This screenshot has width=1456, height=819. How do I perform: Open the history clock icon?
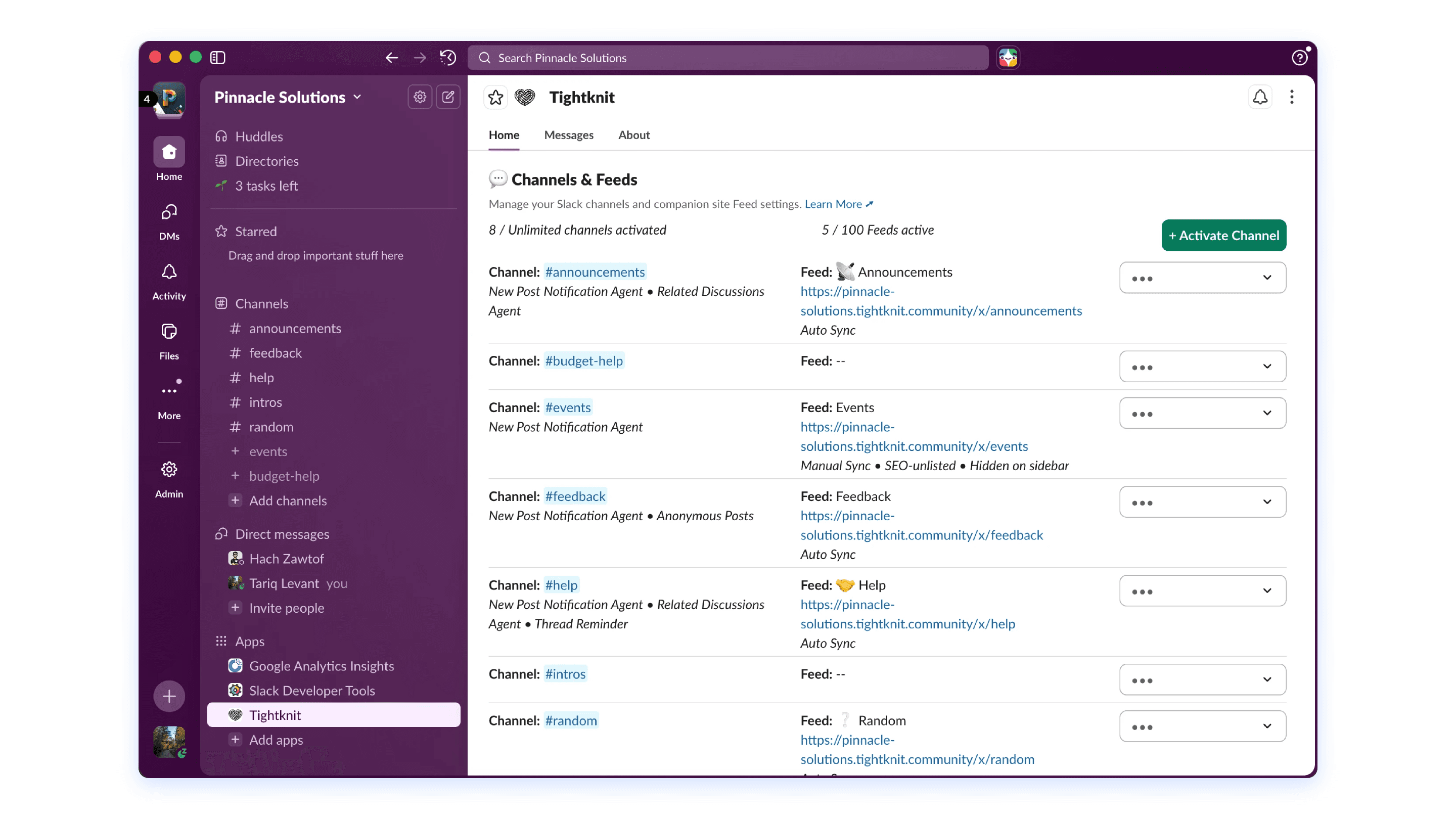coord(447,58)
